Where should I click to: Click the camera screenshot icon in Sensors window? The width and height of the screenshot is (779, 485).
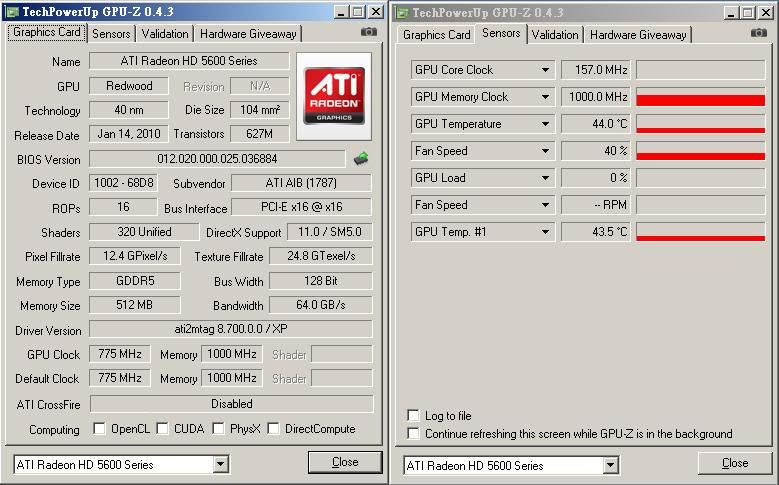[759, 32]
